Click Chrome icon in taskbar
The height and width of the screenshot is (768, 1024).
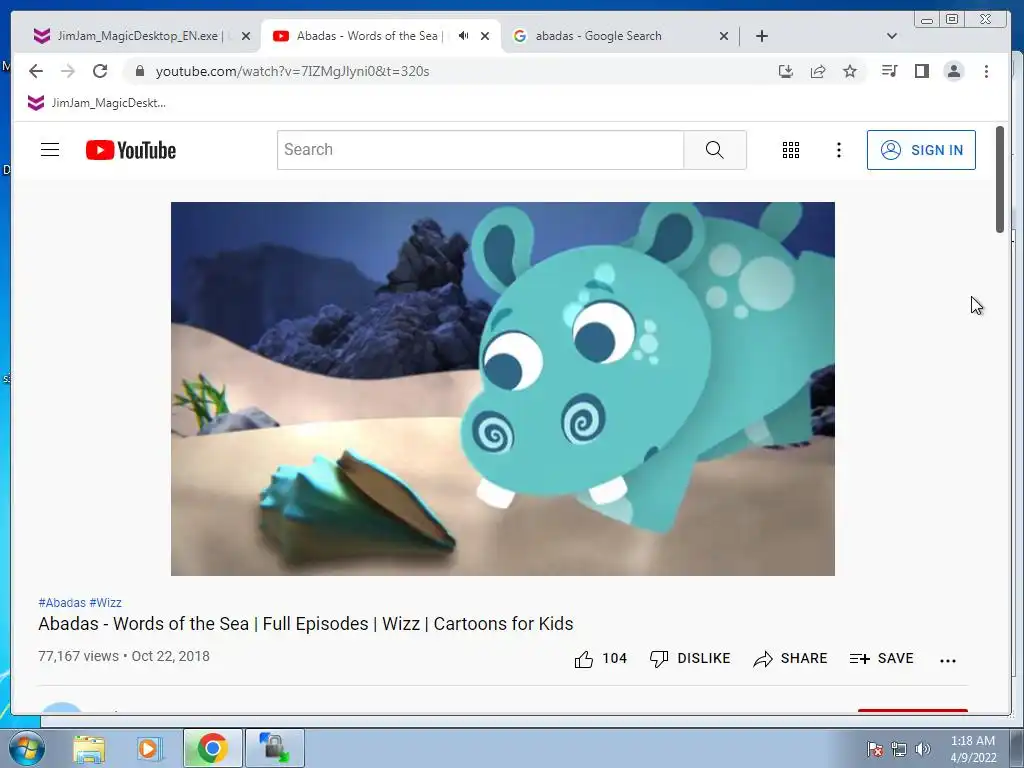[x=213, y=748]
